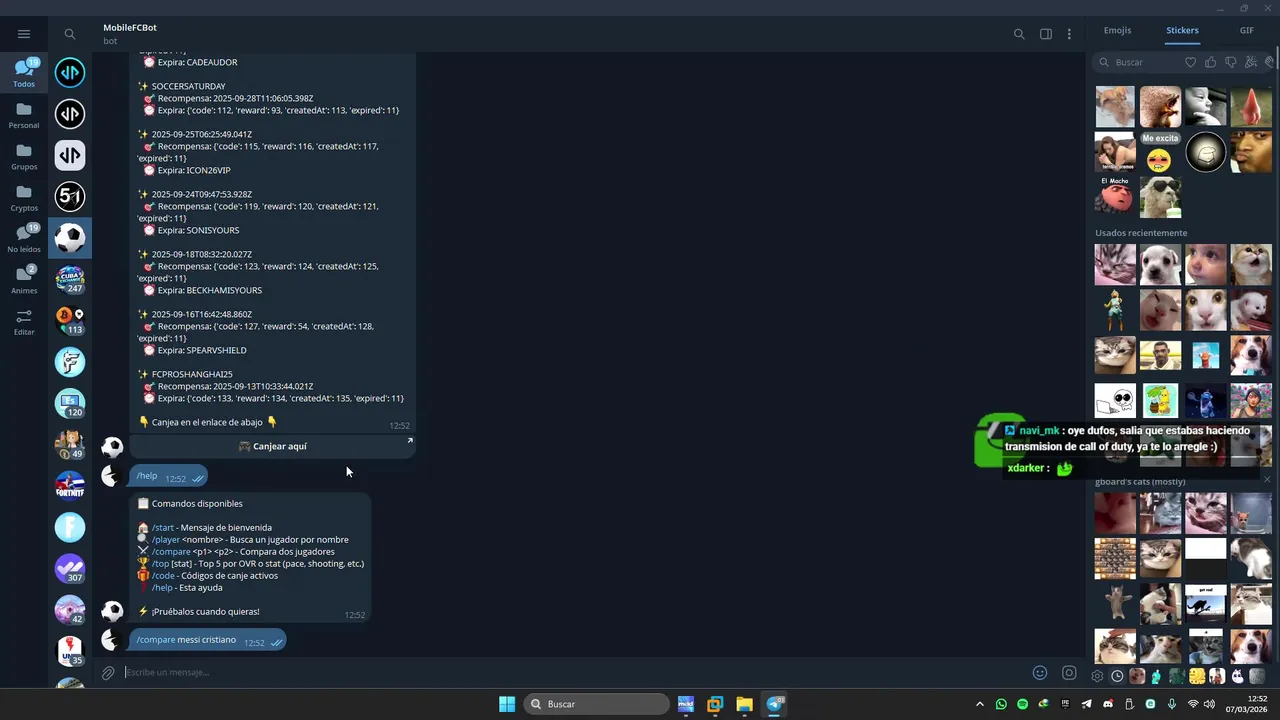The height and width of the screenshot is (720, 1280).
Task: Open the three-dot chat options menu
Action: coord(1069,34)
